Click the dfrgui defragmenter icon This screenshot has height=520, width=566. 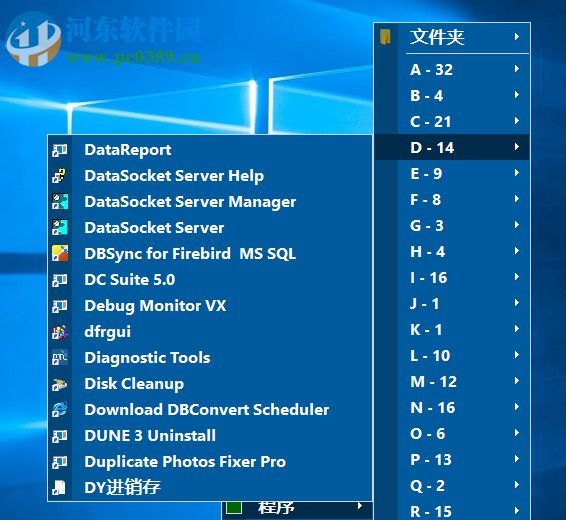[x=60, y=332]
